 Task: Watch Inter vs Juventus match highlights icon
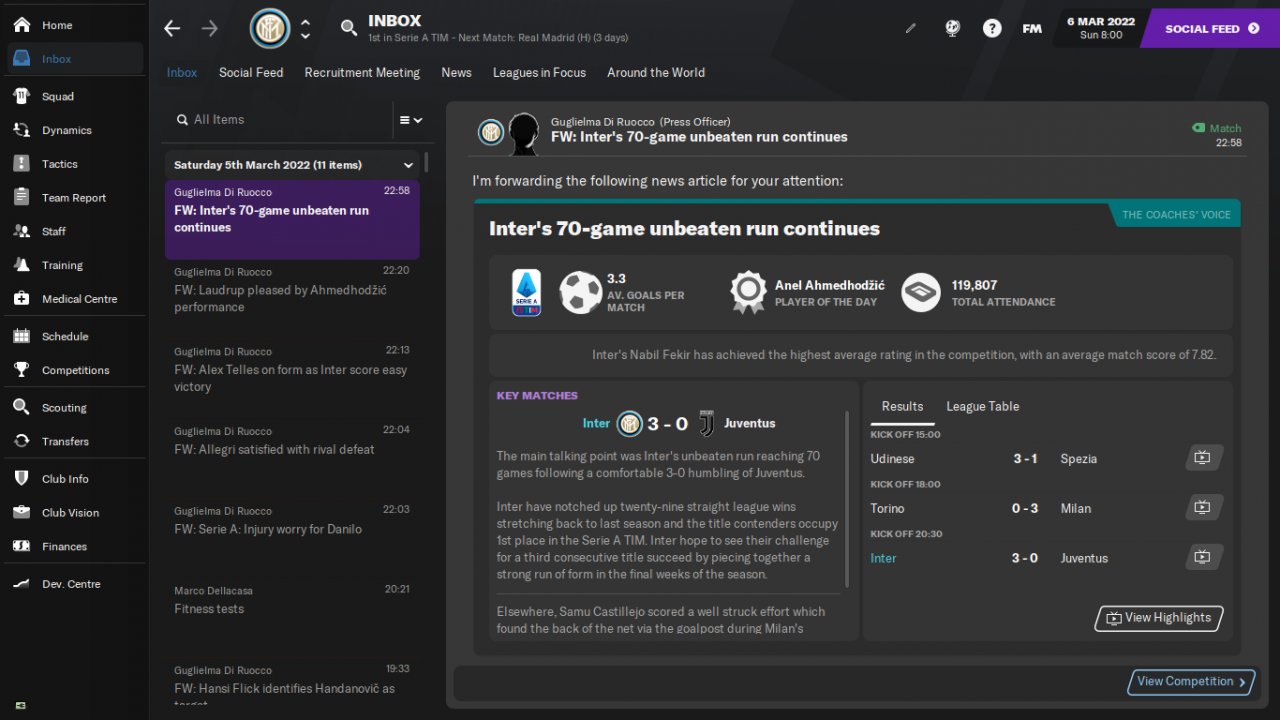click(x=1202, y=558)
